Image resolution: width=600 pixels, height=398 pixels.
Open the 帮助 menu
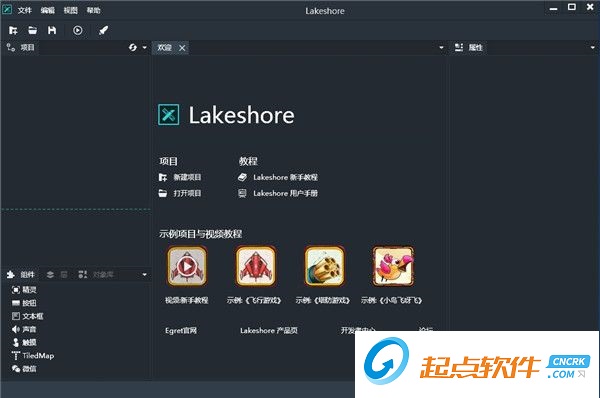coord(93,10)
